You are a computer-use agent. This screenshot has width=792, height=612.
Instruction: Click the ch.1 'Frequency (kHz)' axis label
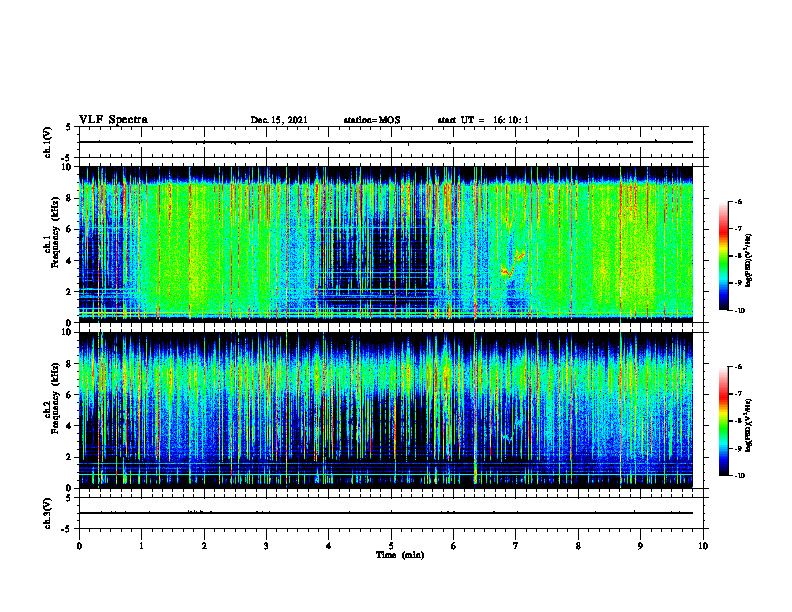[55, 232]
